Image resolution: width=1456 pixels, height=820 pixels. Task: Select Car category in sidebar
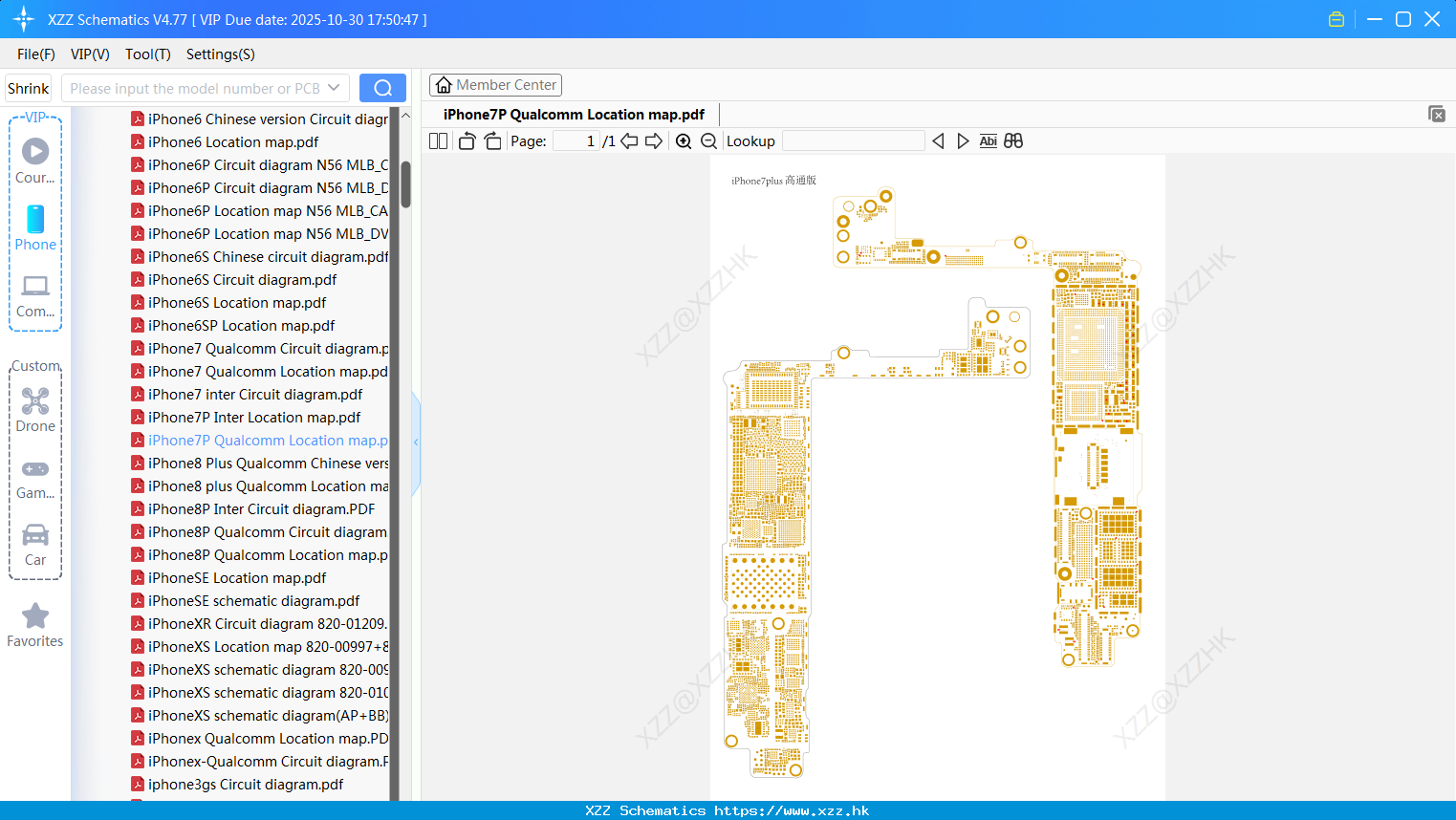(x=35, y=545)
